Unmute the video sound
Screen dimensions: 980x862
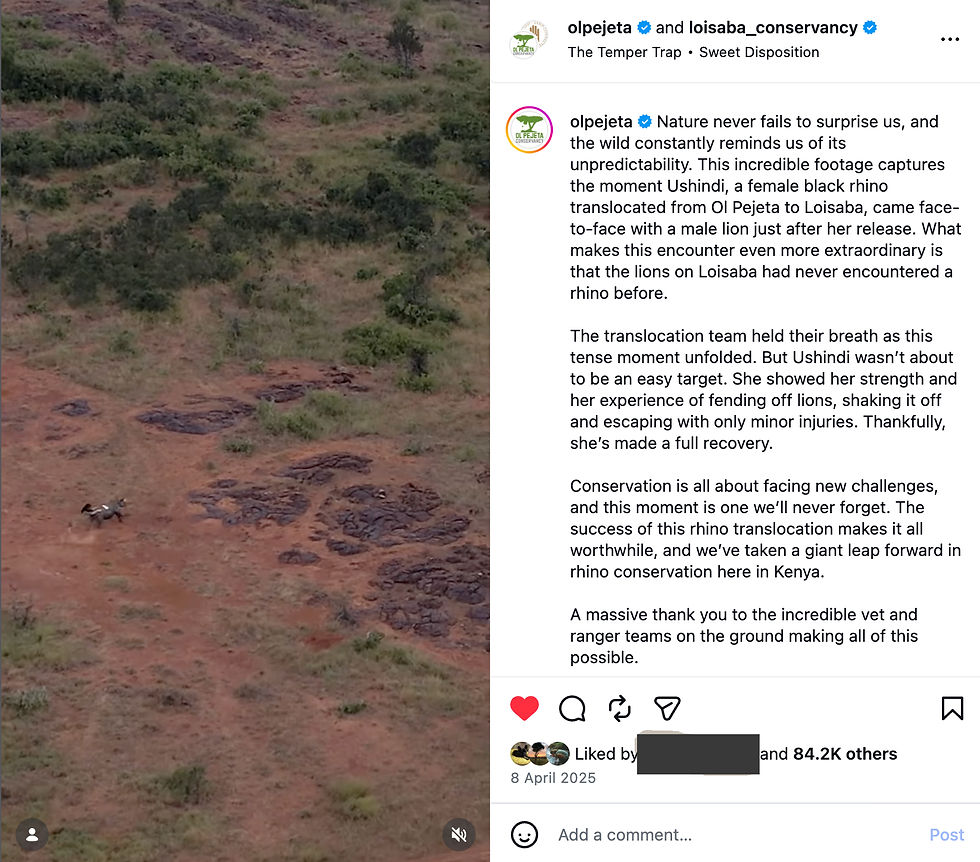pyautogui.click(x=459, y=834)
